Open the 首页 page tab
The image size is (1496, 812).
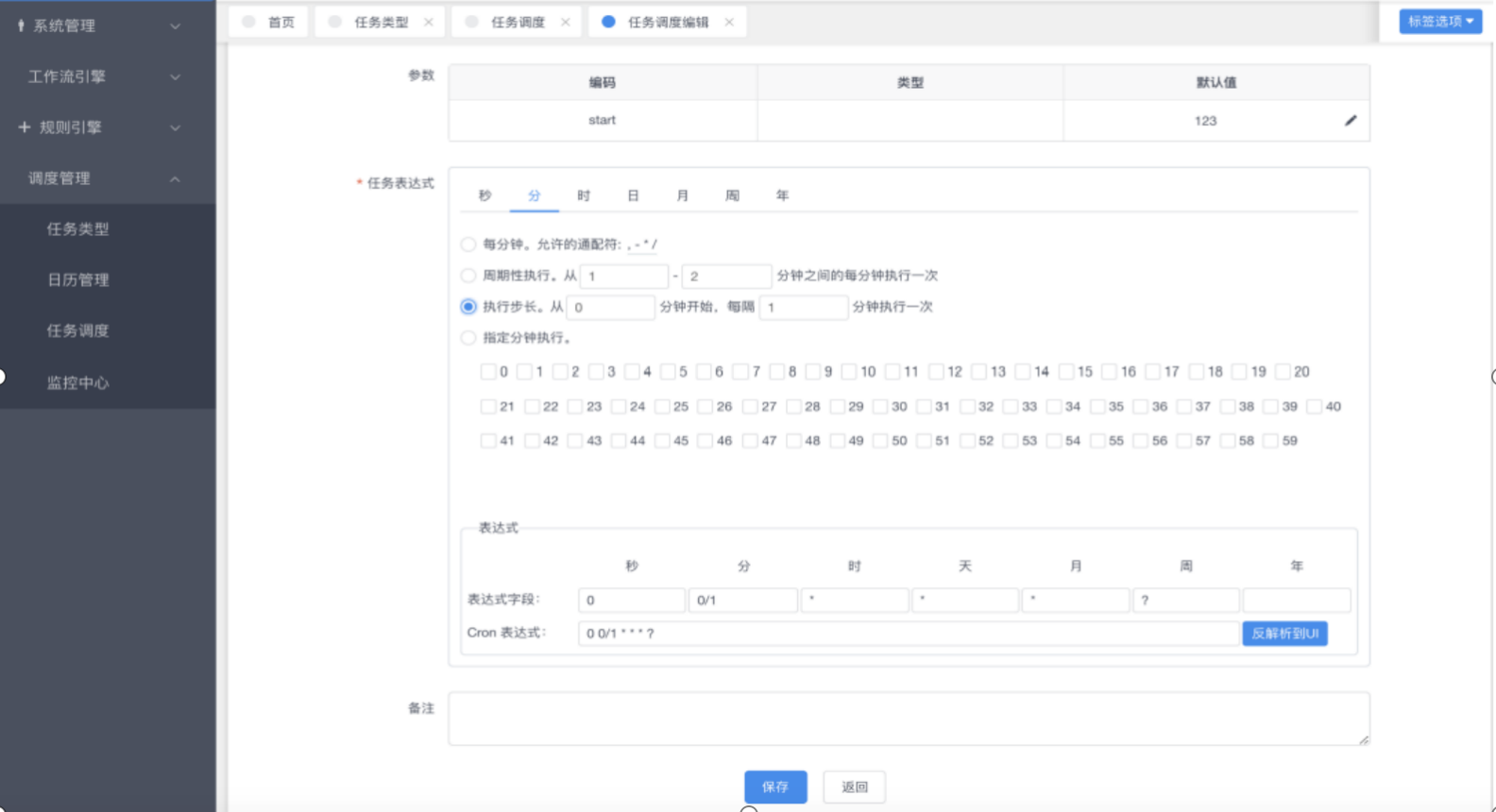tap(269, 22)
